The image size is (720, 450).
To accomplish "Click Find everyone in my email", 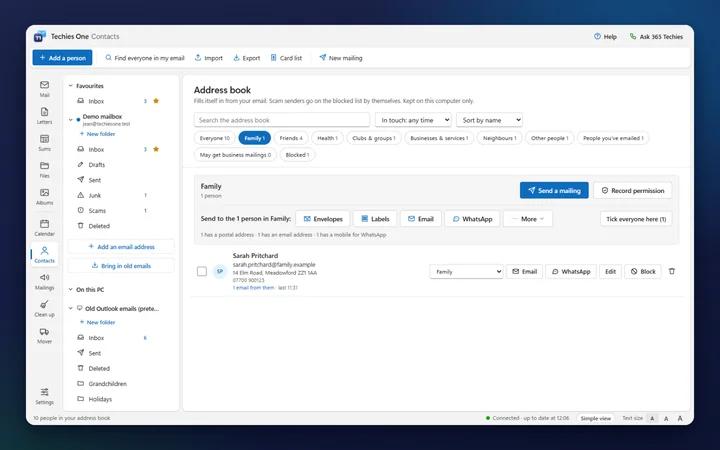I will [145, 58].
